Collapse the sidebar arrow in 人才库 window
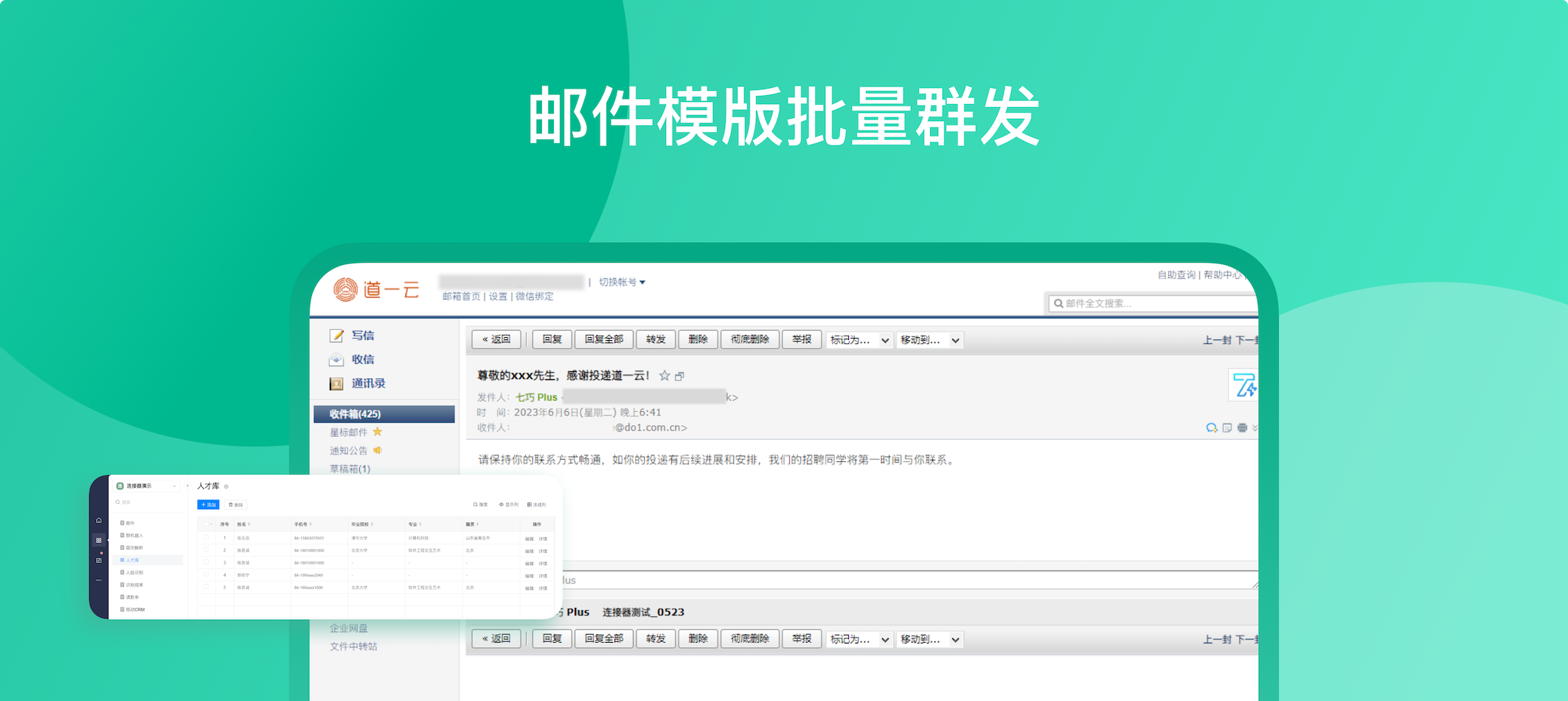 [x=187, y=486]
